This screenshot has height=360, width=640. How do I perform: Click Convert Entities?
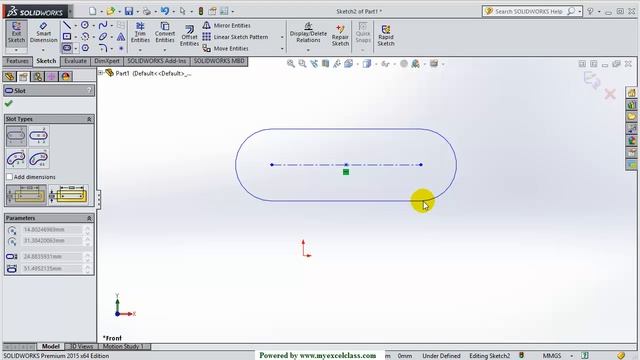[165, 33]
